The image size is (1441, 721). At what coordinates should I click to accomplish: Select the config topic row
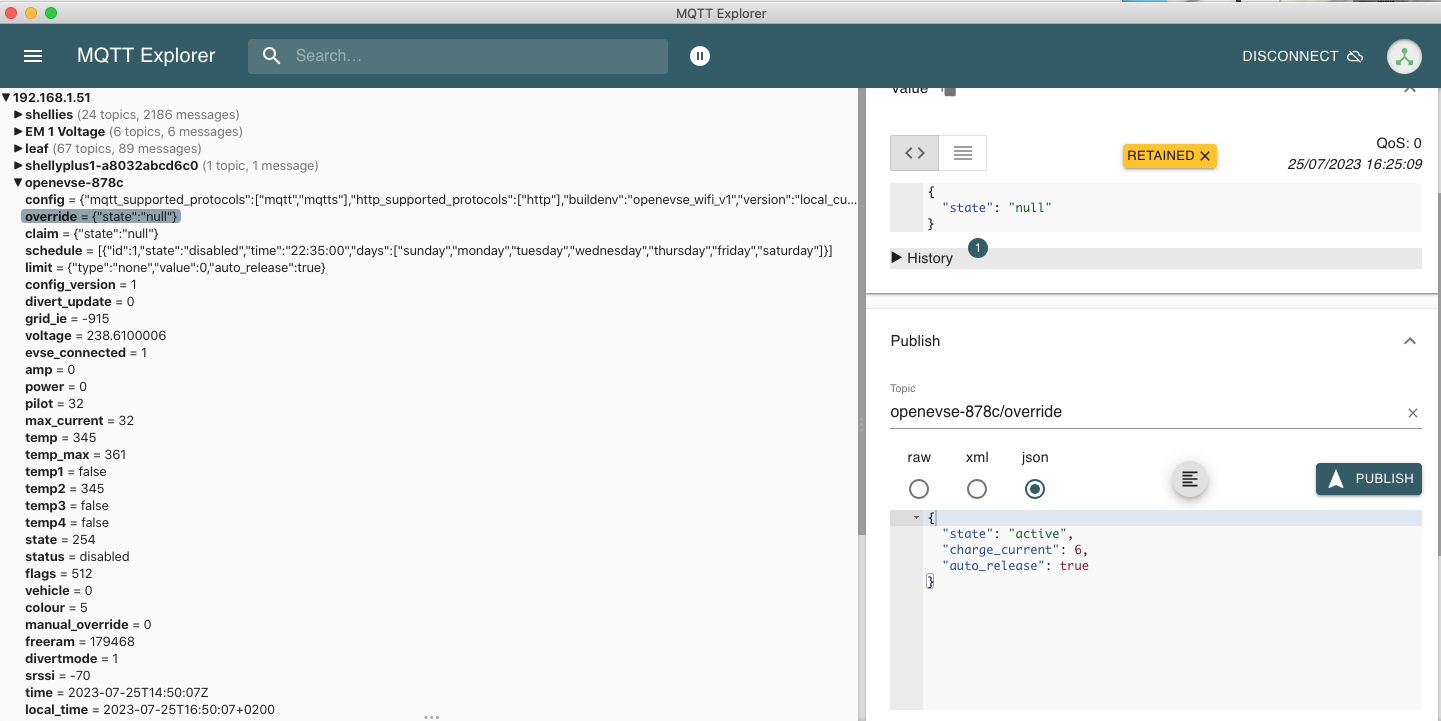(x=440, y=200)
